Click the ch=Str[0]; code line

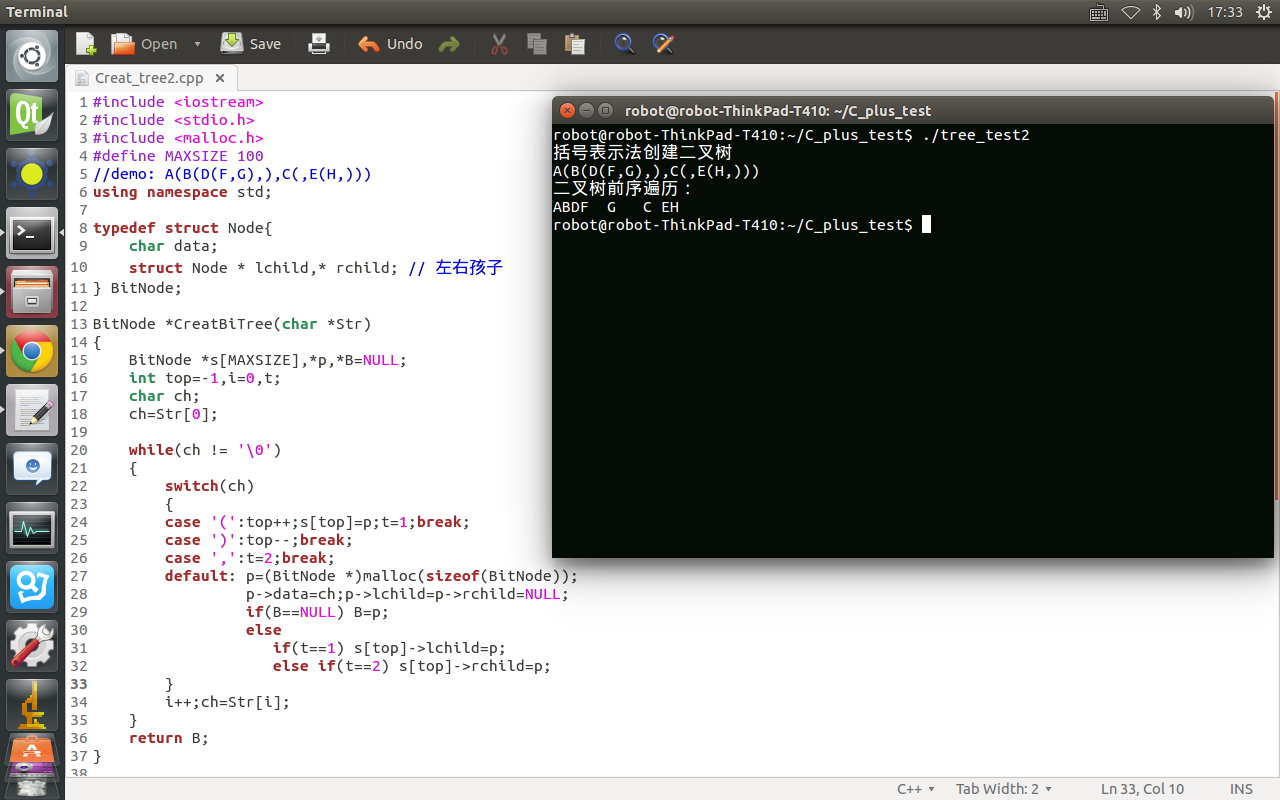pos(173,414)
